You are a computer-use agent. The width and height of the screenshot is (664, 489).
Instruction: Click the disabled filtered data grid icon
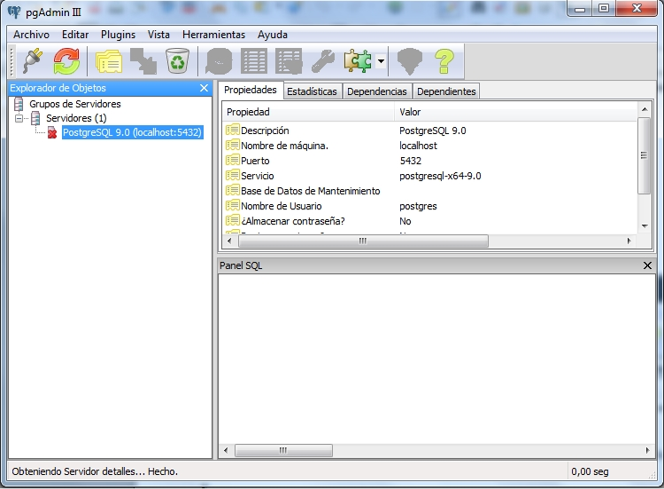(x=288, y=62)
